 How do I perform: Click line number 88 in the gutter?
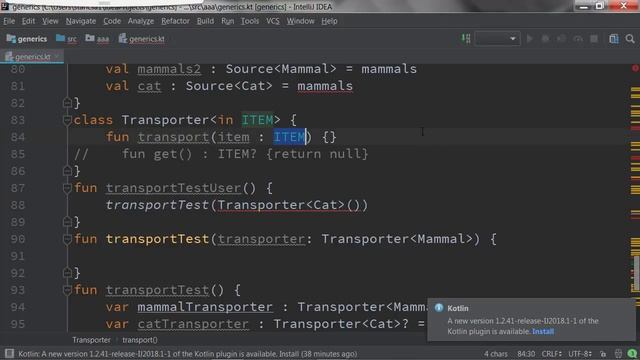(18, 205)
